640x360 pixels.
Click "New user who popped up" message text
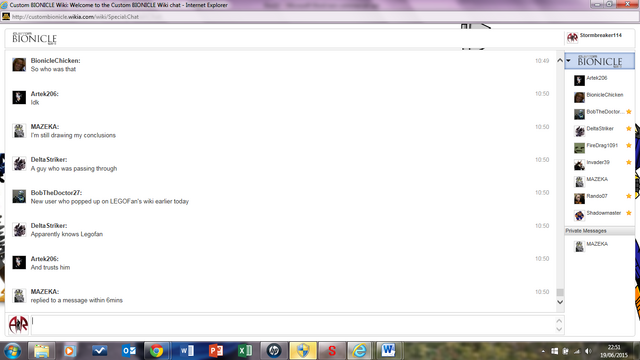point(110,201)
